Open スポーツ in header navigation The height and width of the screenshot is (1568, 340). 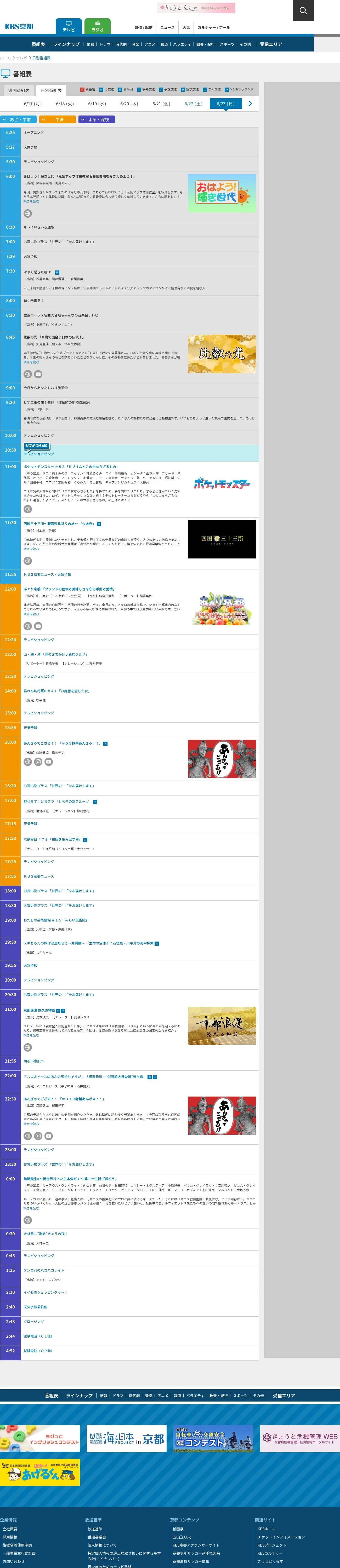(227, 44)
